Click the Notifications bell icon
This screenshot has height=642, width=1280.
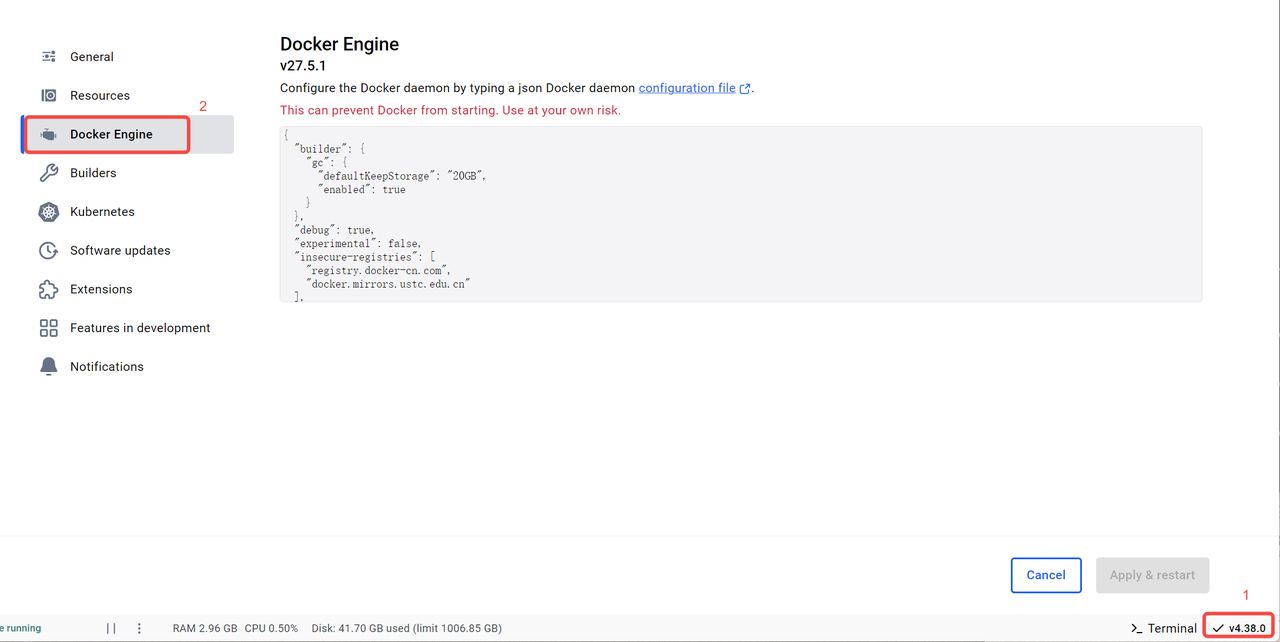click(48, 367)
